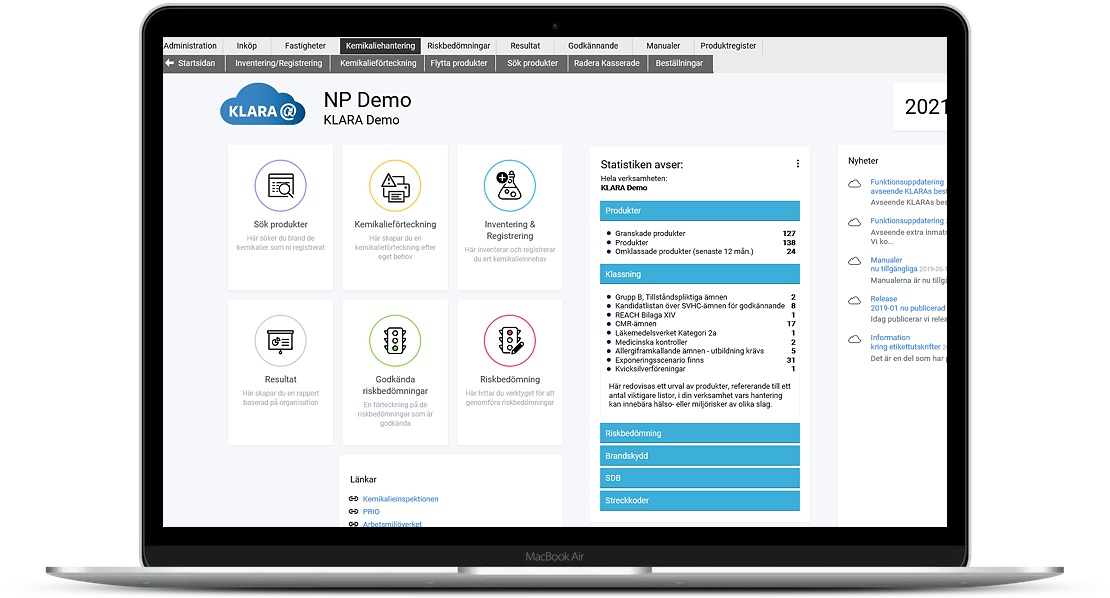The width and height of the screenshot is (1110, 598).
Task: Open the Godkännande menu
Action: pyautogui.click(x=593, y=46)
